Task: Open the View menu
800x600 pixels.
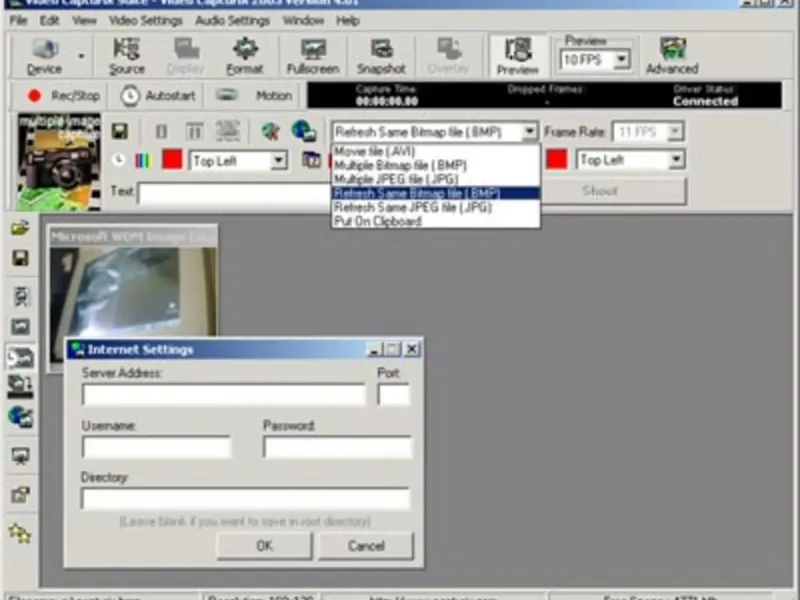Action: pyautogui.click(x=84, y=20)
